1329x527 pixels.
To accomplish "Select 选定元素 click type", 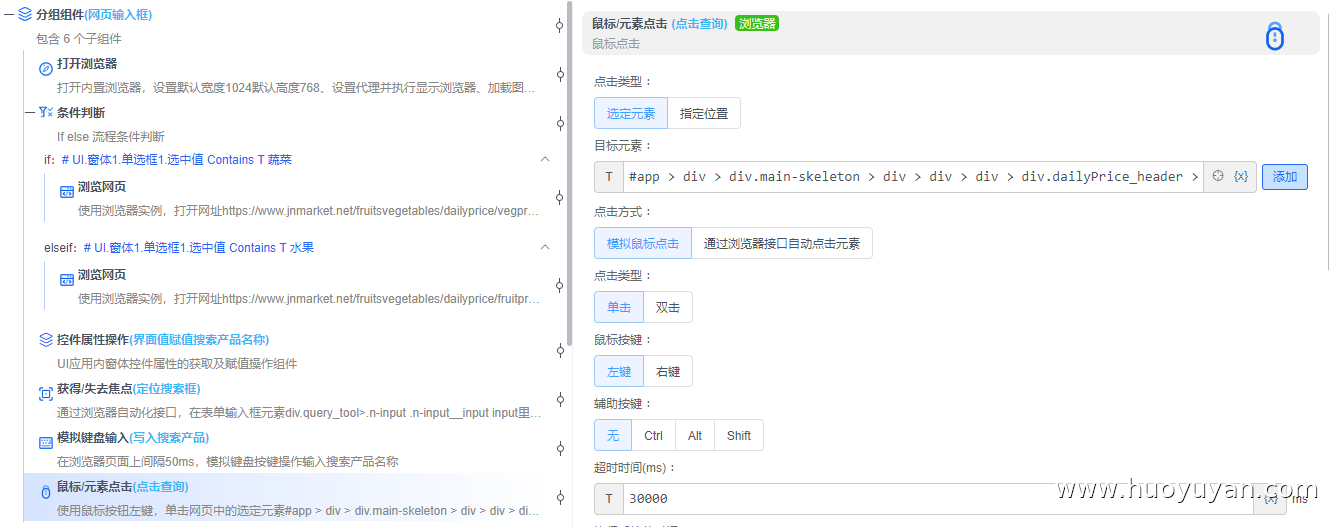I will pyautogui.click(x=631, y=113).
